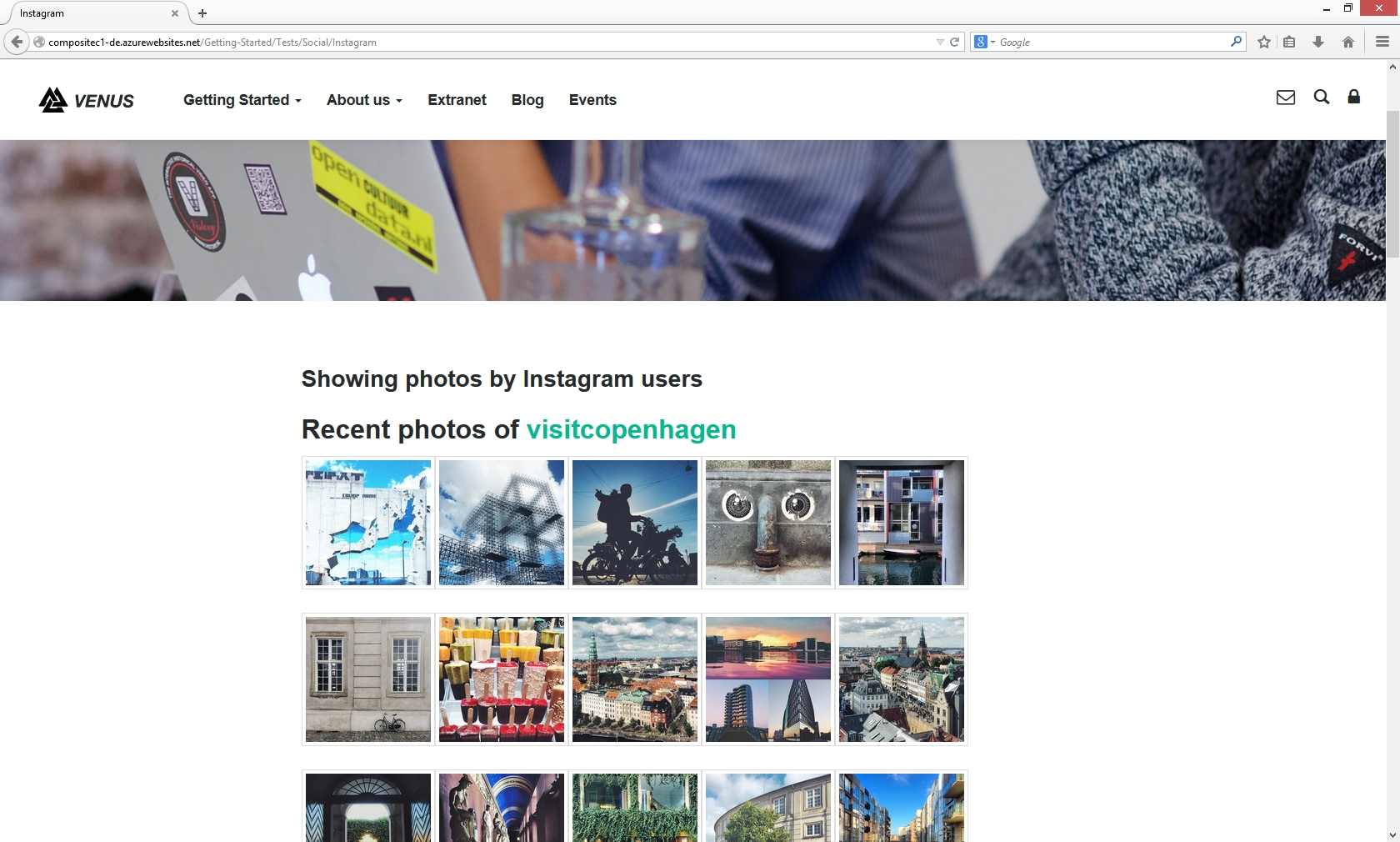Open the motorcycle silhouette photo
The width and height of the screenshot is (1400, 842).
(635, 523)
